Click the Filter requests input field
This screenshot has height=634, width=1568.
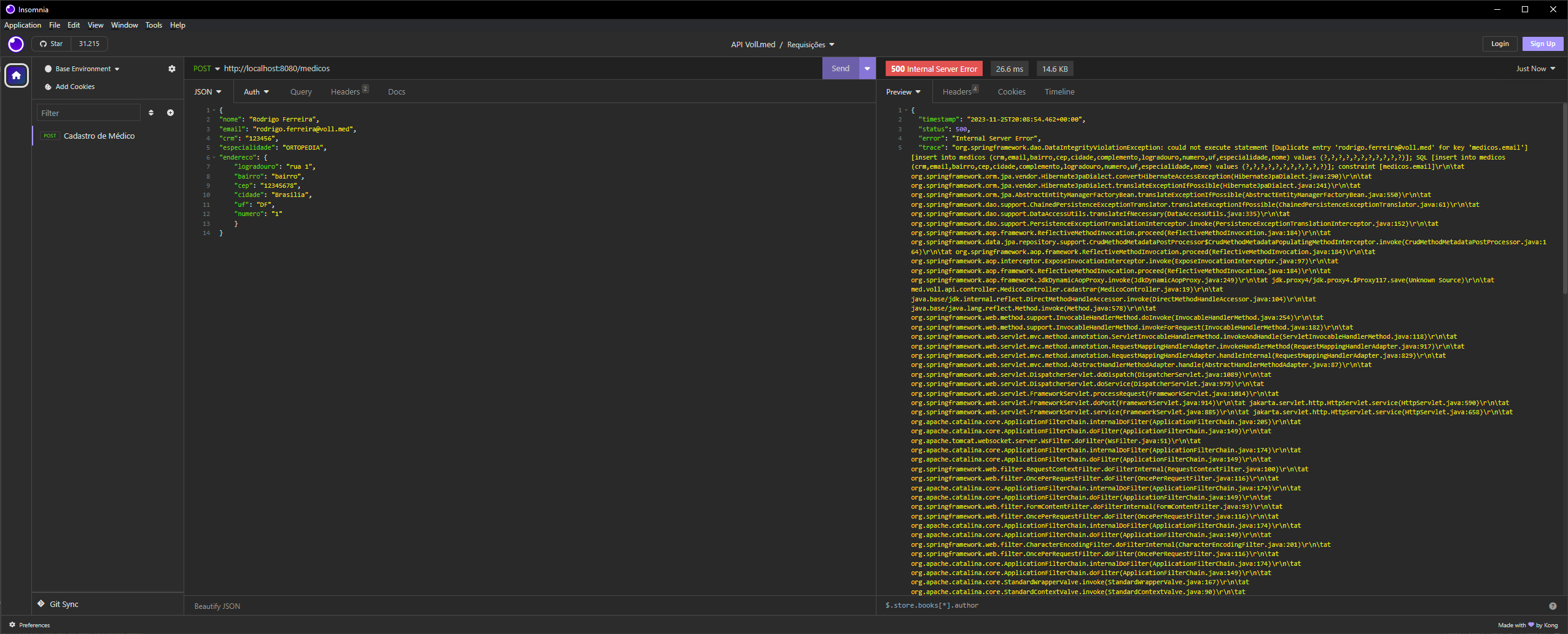coord(88,113)
